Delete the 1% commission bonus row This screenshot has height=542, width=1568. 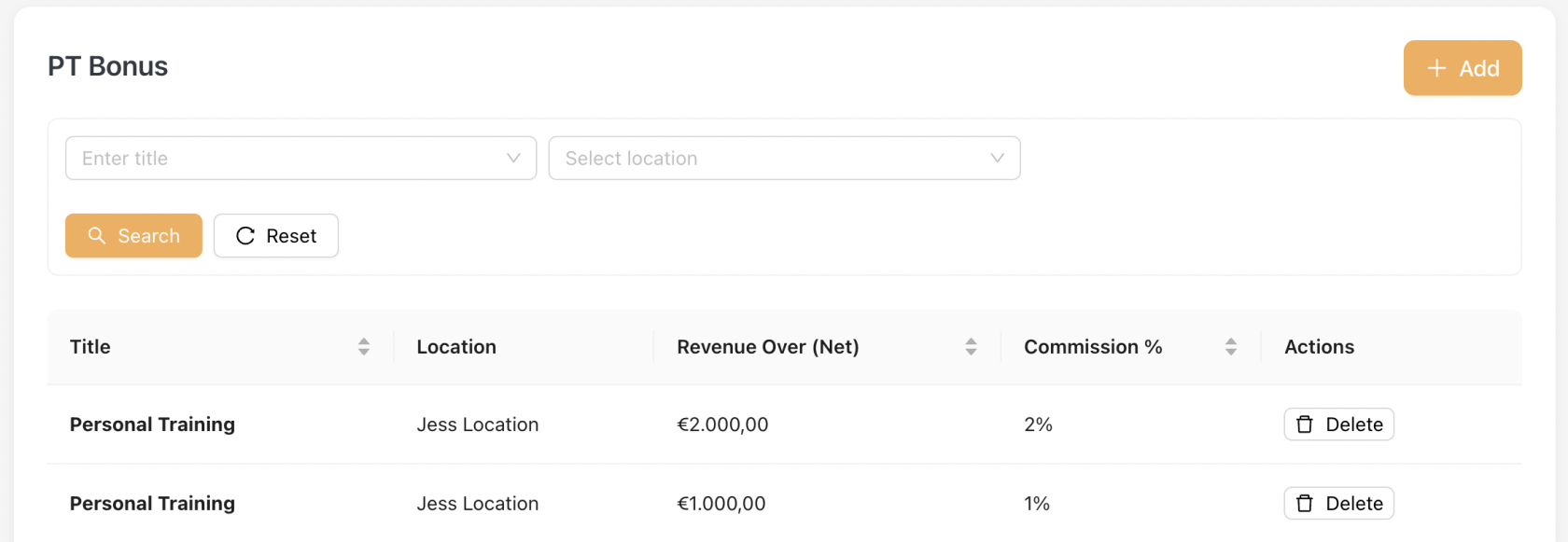click(1338, 504)
